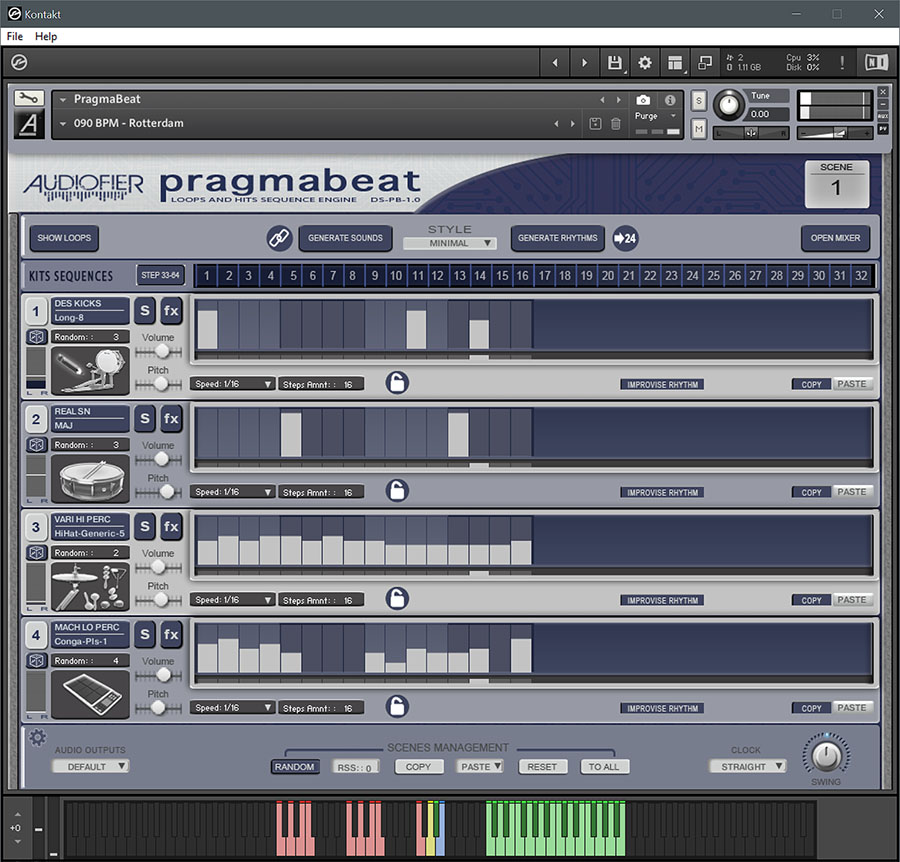The image size is (900, 862).
Task: Open the Audio Outputs DEFAULT dropdown
Action: (x=91, y=766)
